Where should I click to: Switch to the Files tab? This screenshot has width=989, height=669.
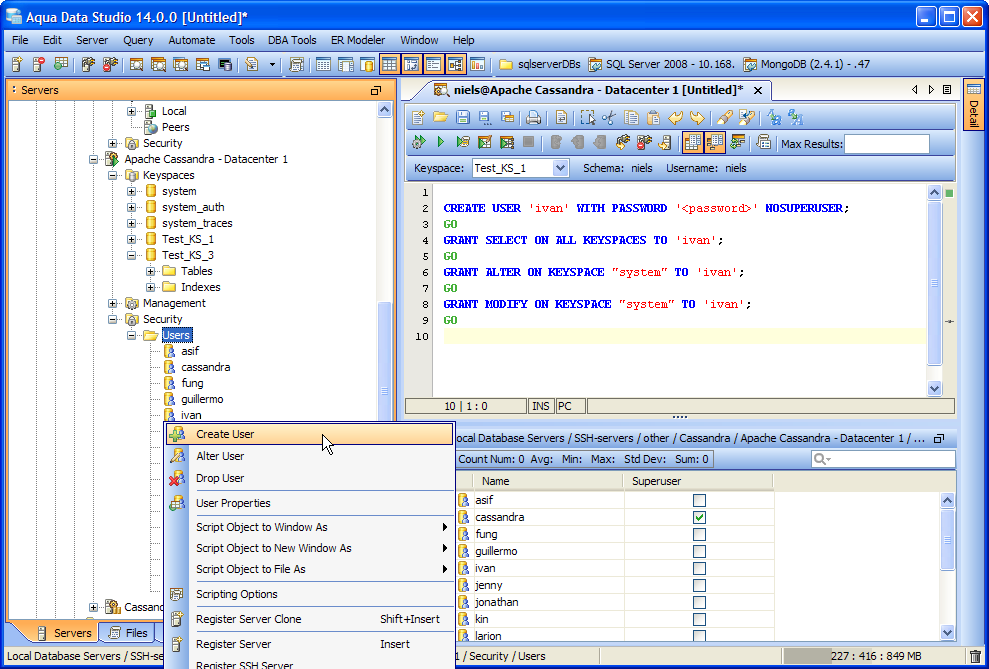[127, 633]
